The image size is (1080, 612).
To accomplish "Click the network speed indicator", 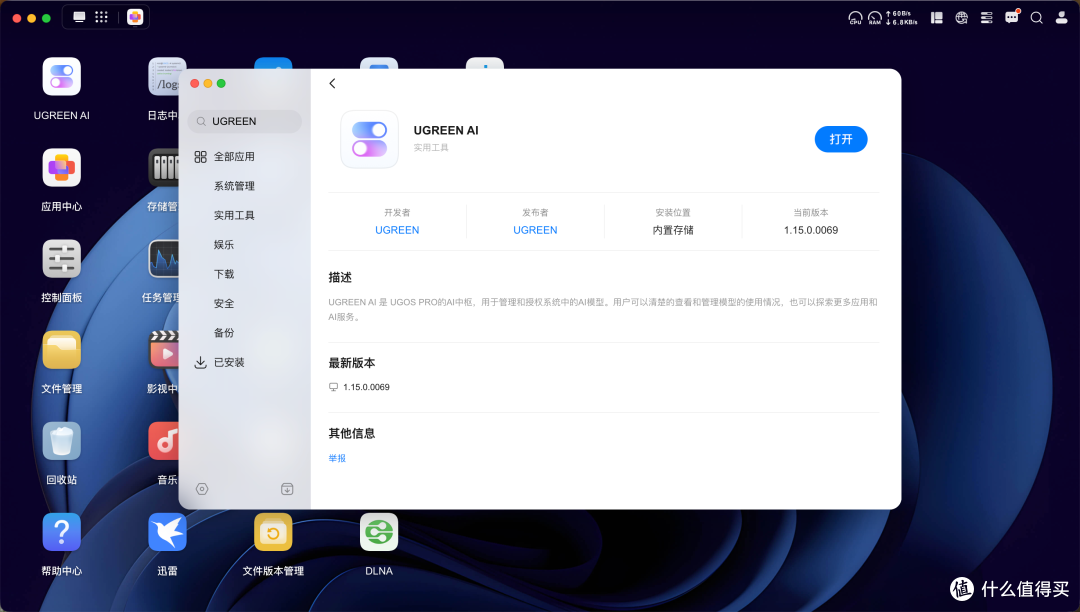I will point(902,18).
